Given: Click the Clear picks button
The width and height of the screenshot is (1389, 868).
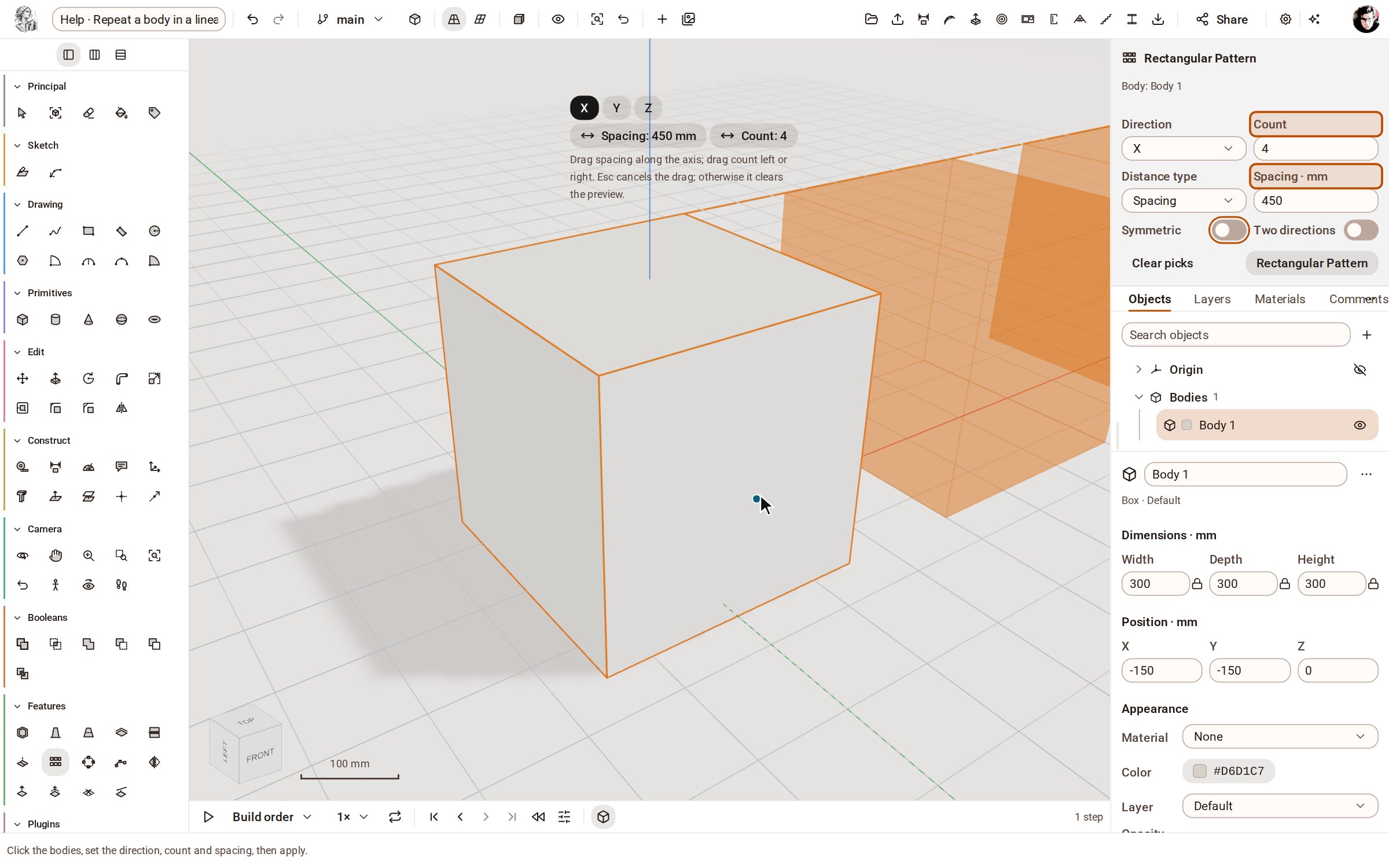Looking at the screenshot, I should tap(1162, 263).
